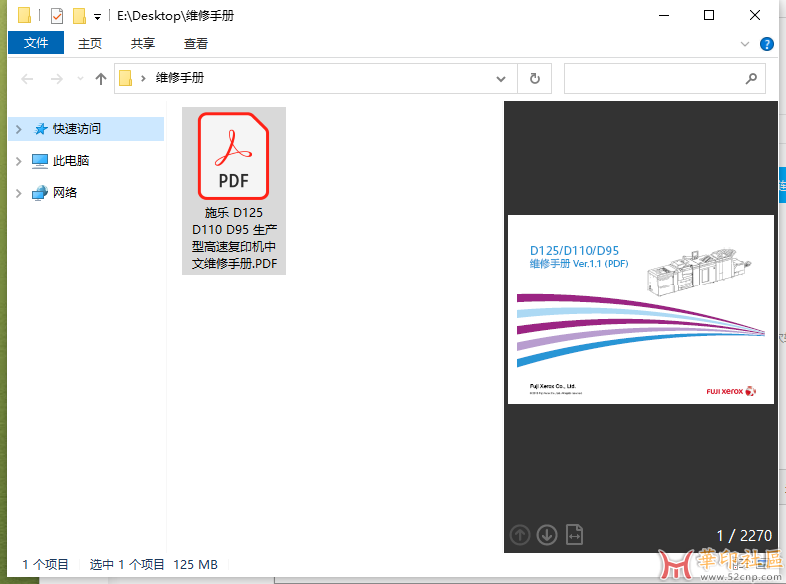Viewport: 786px width, 584px height.
Task: Click the properties checkmark in quick access toolbar
Action: [x=57, y=16]
